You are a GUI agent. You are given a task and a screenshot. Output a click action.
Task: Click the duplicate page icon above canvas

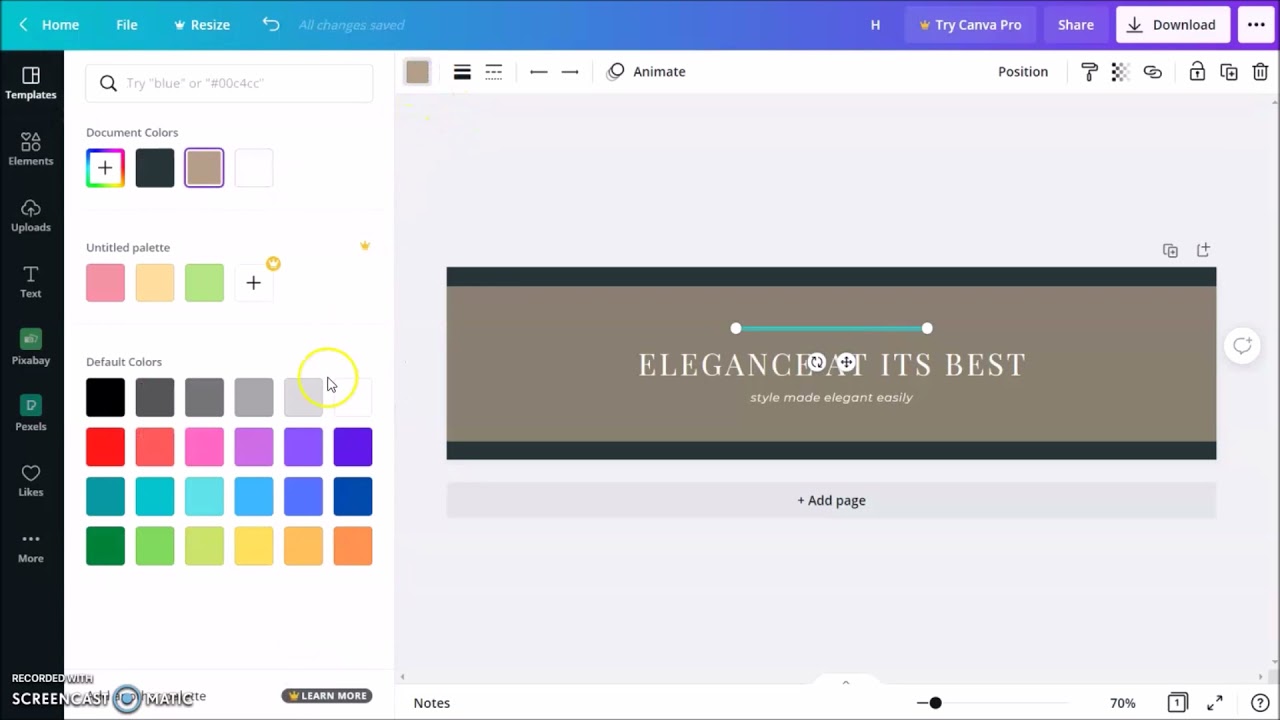(x=1170, y=250)
